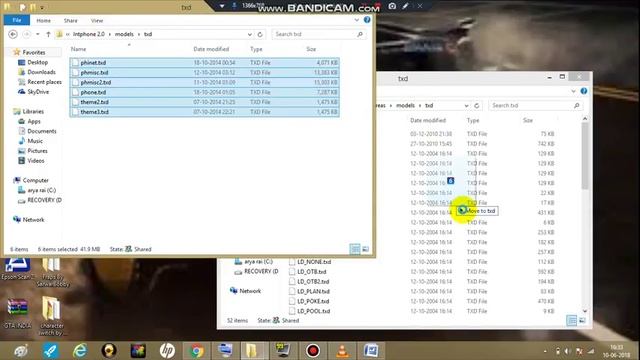Screen dimensions: 640x360
Task: Sort by Date modified column in front window
Action: coord(211,49)
